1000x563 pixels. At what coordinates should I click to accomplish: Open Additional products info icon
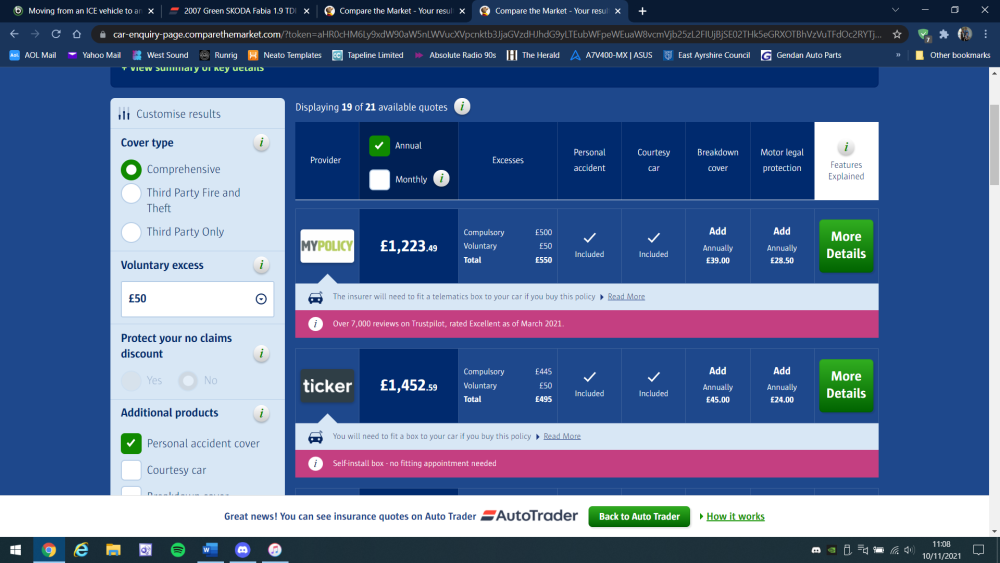click(x=261, y=413)
